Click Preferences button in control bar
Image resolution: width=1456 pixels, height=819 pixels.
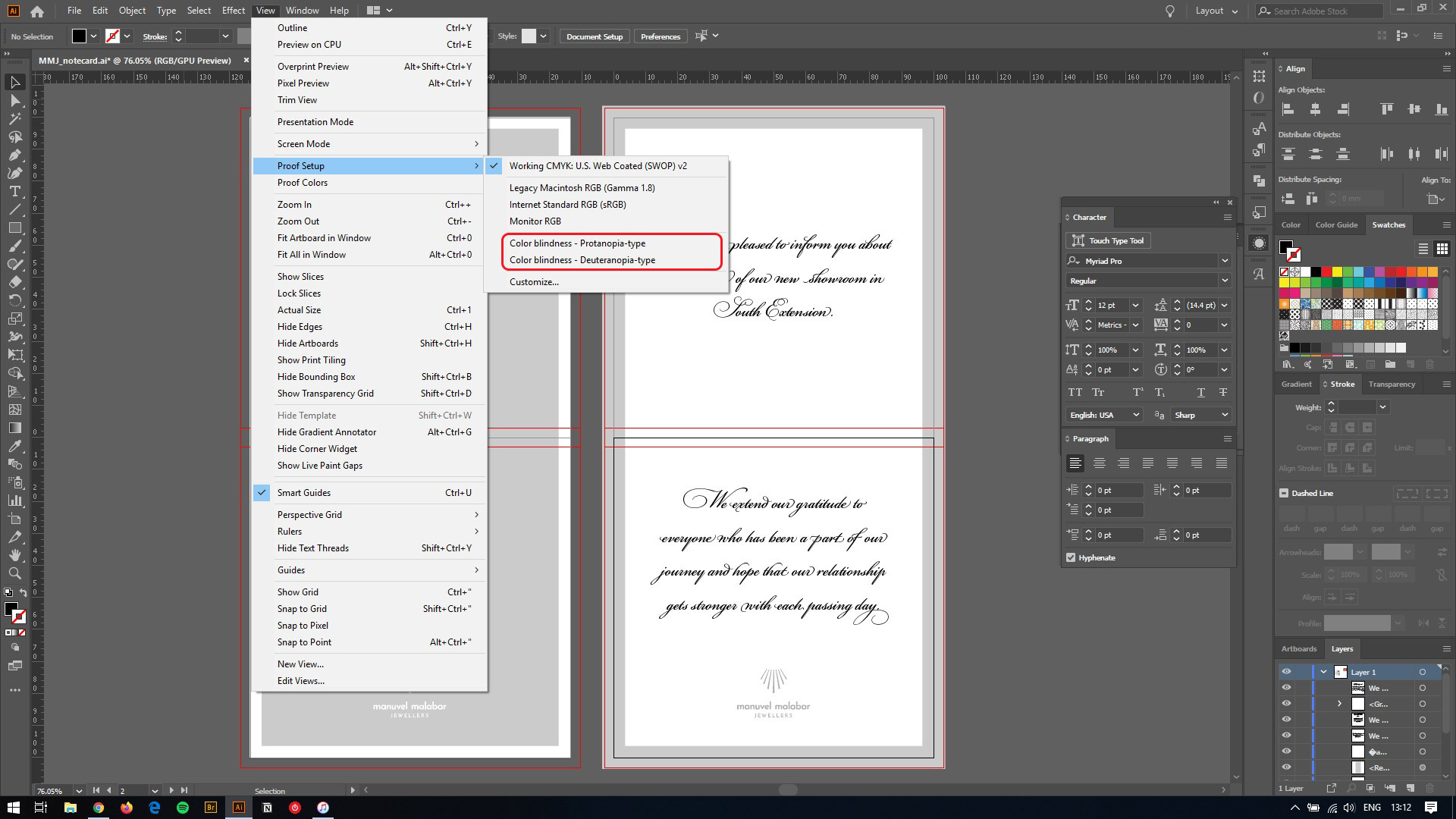click(660, 36)
